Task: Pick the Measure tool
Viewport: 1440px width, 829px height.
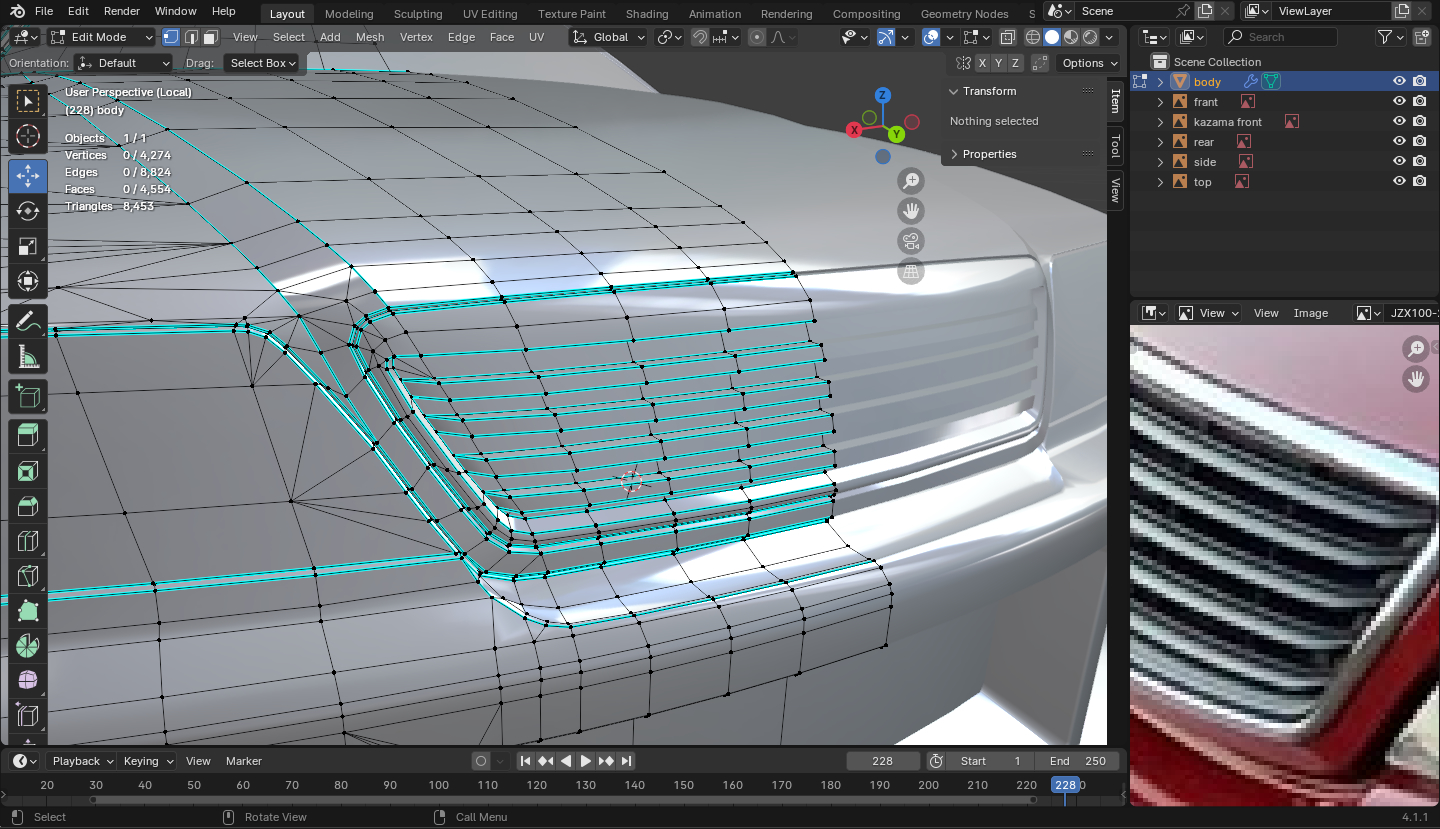Action: 28,357
